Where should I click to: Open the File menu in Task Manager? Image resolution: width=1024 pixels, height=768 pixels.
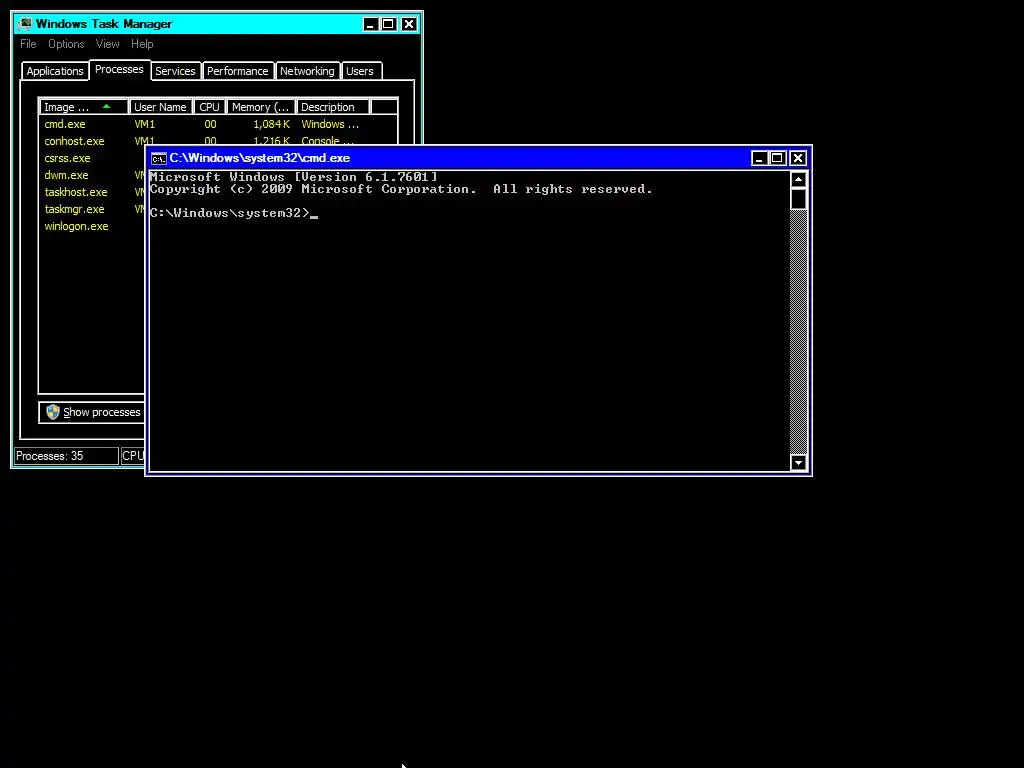click(x=28, y=44)
